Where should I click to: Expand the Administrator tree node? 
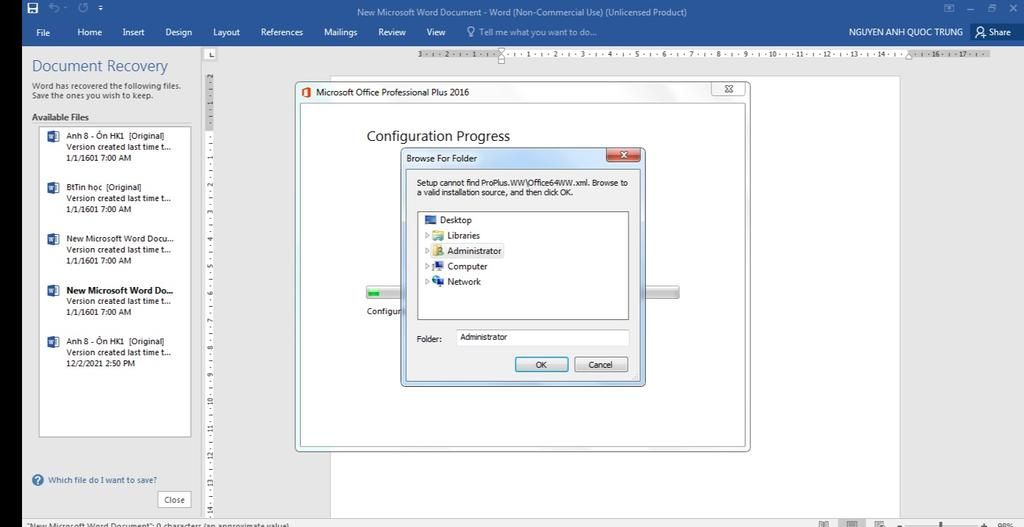427,251
